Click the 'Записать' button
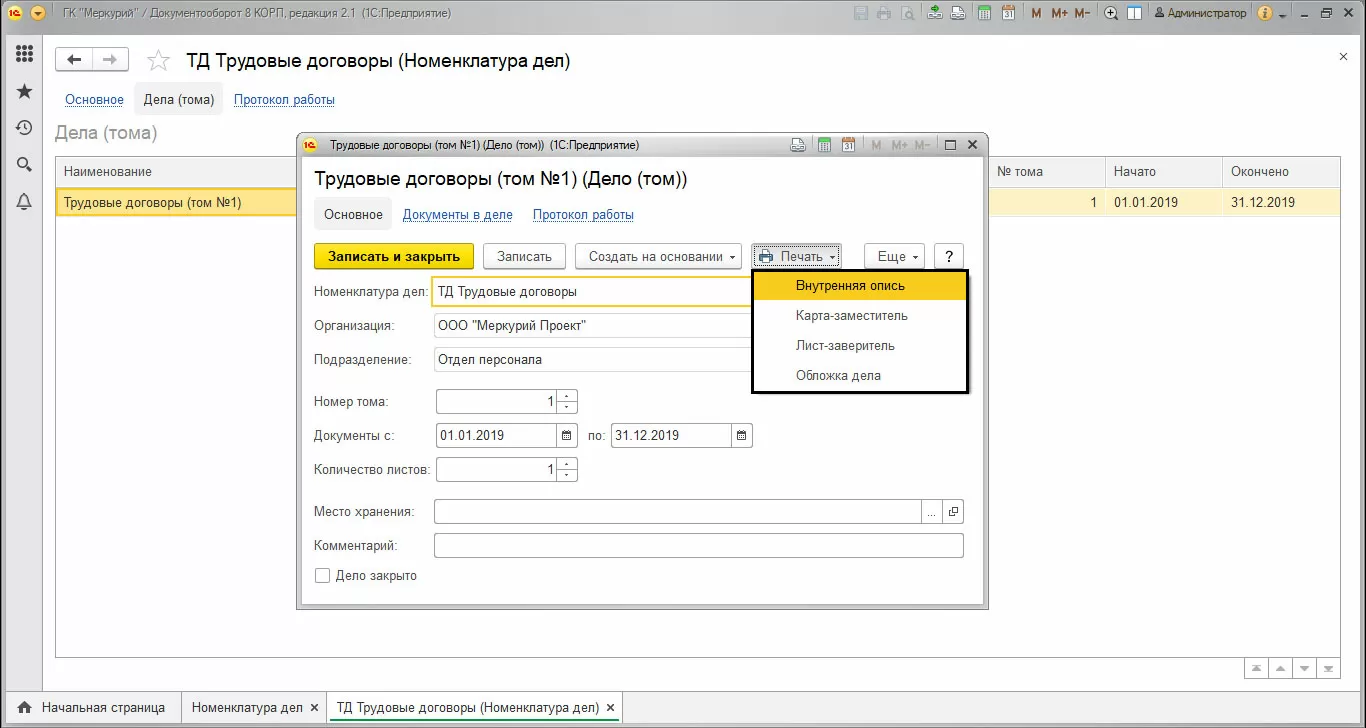1366x728 pixels. point(524,257)
